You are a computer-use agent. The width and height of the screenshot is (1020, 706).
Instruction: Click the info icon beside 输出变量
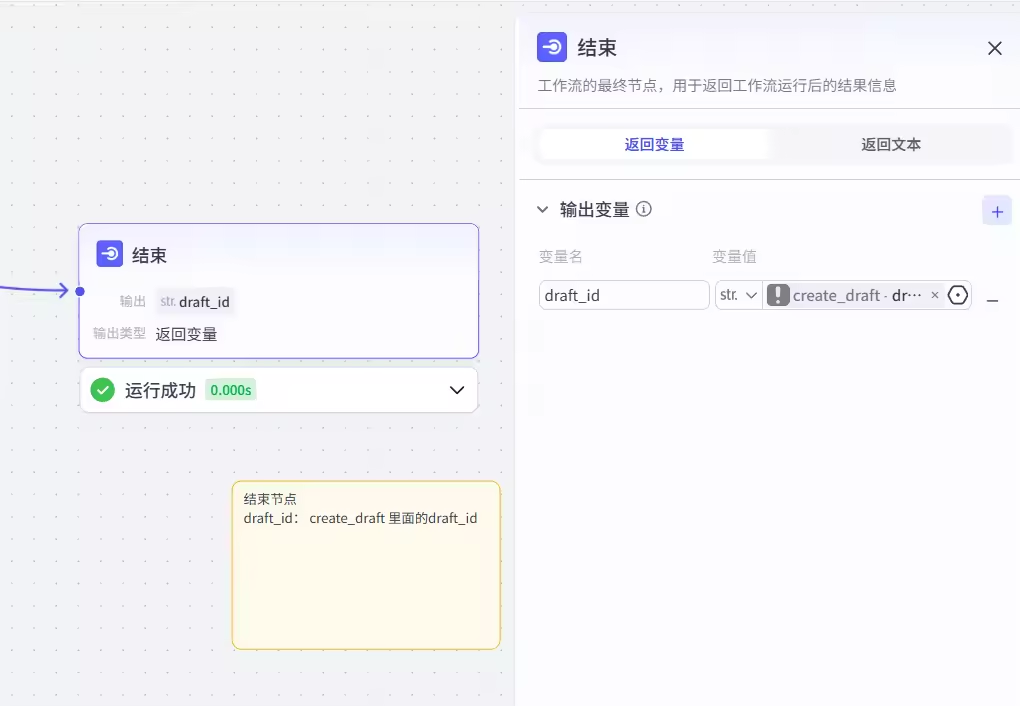(x=644, y=209)
